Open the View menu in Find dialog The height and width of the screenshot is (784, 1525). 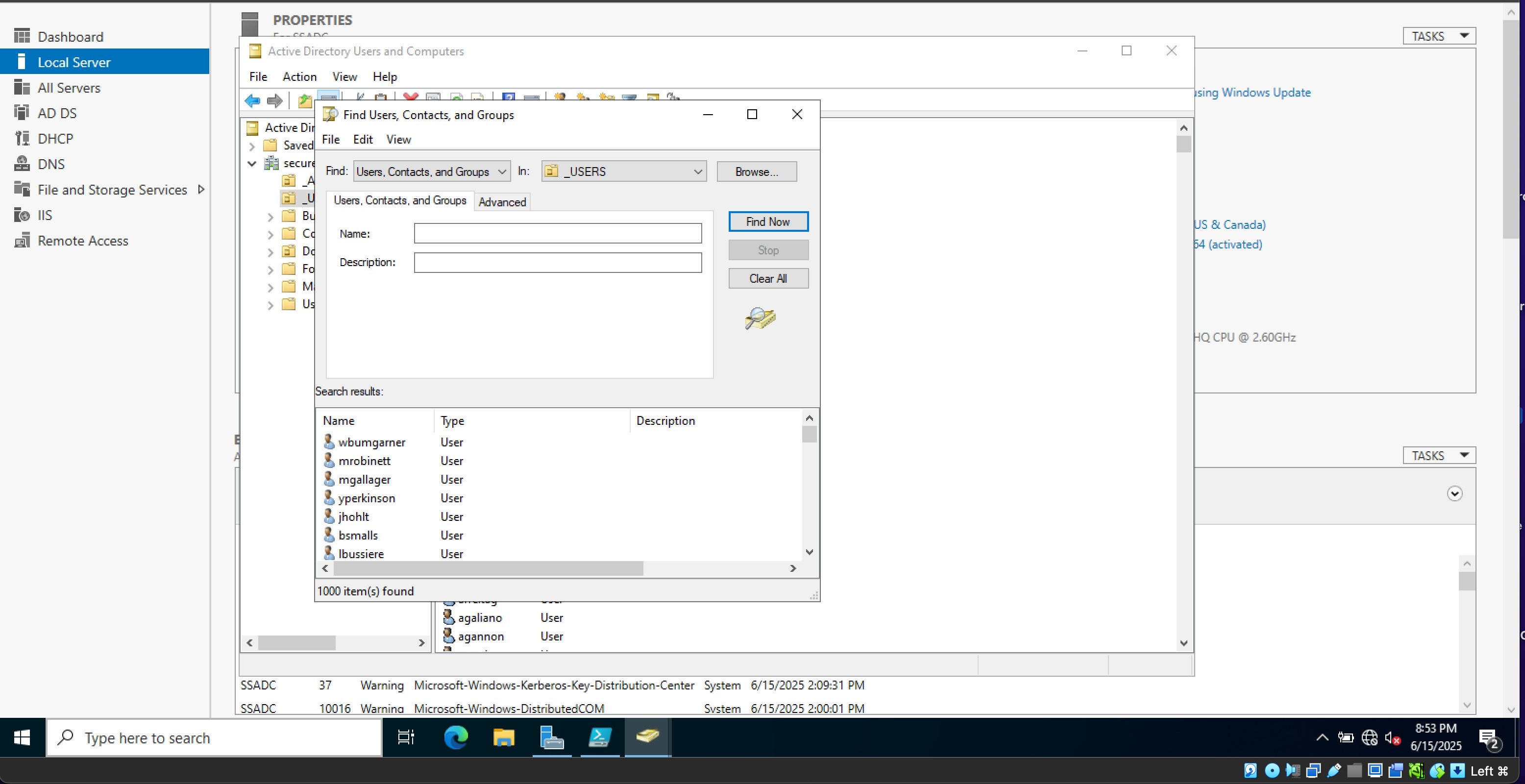click(x=398, y=139)
